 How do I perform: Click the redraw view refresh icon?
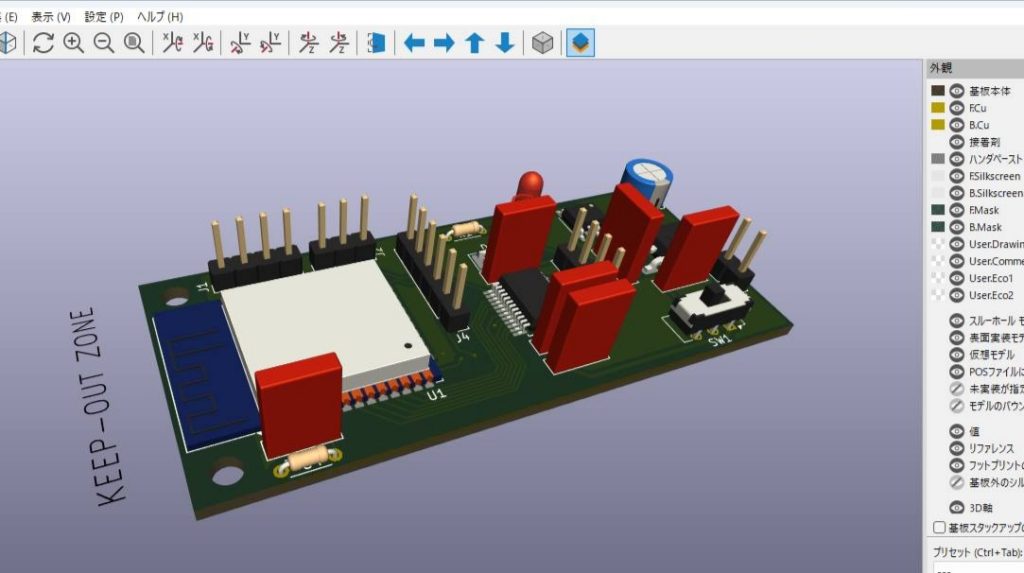43,43
